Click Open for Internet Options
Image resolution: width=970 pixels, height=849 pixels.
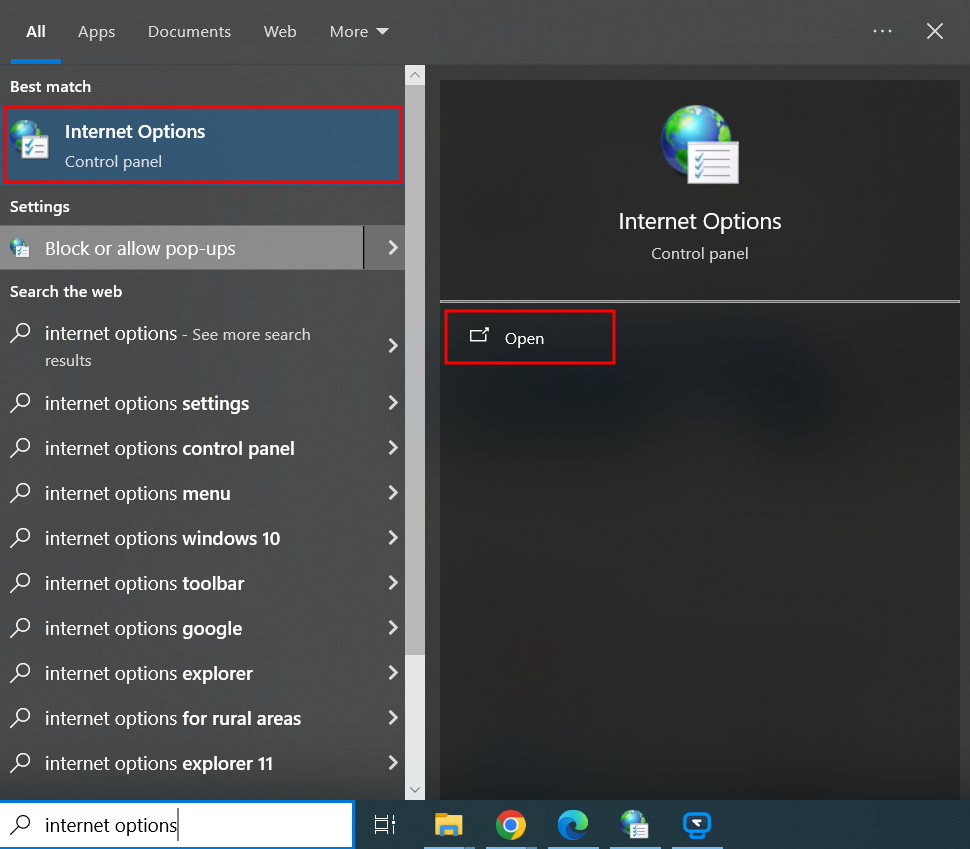(x=530, y=337)
